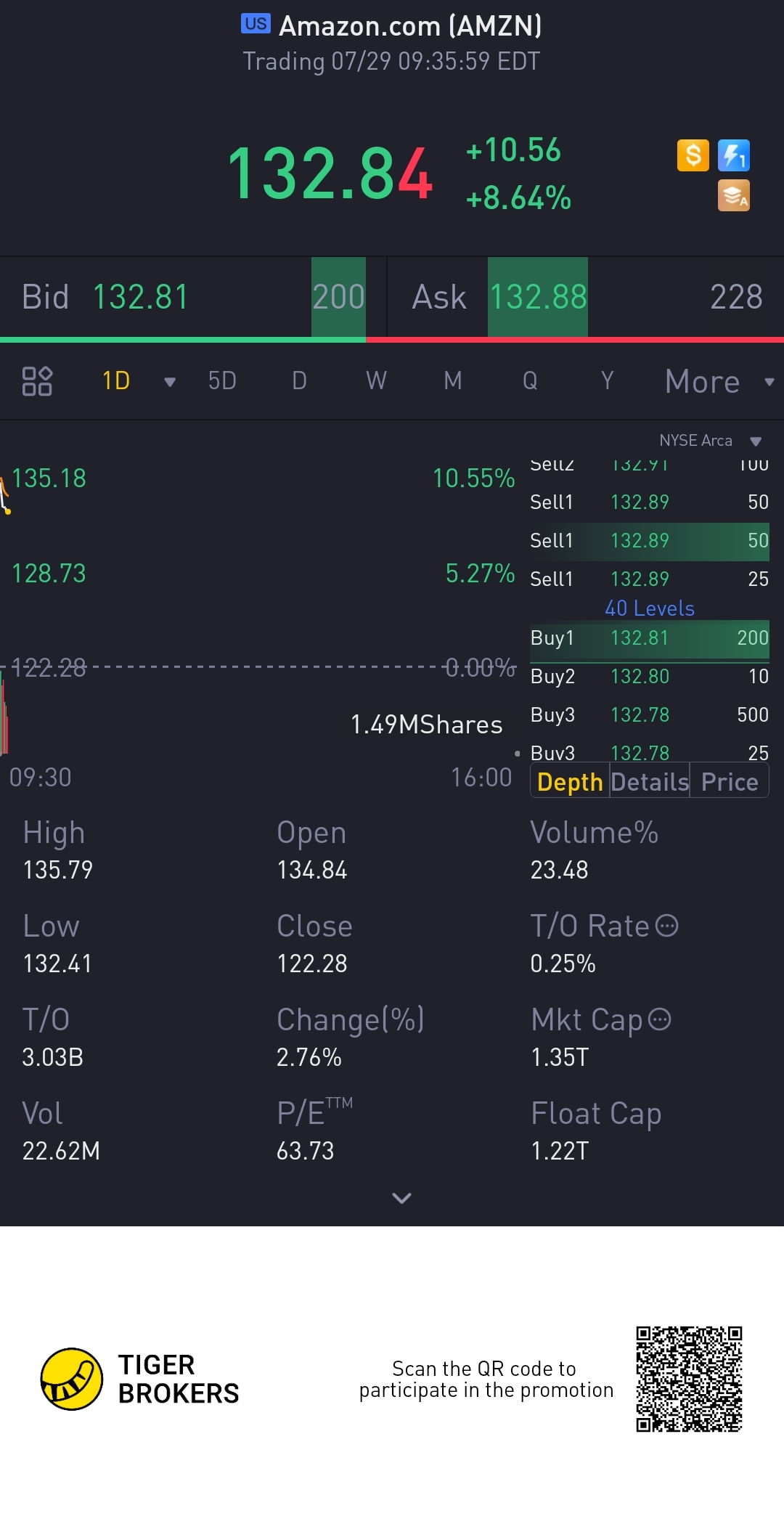This screenshot has height=1532, width=784.
Task: Select the Price tab
Action: click(x=729, y=782)
